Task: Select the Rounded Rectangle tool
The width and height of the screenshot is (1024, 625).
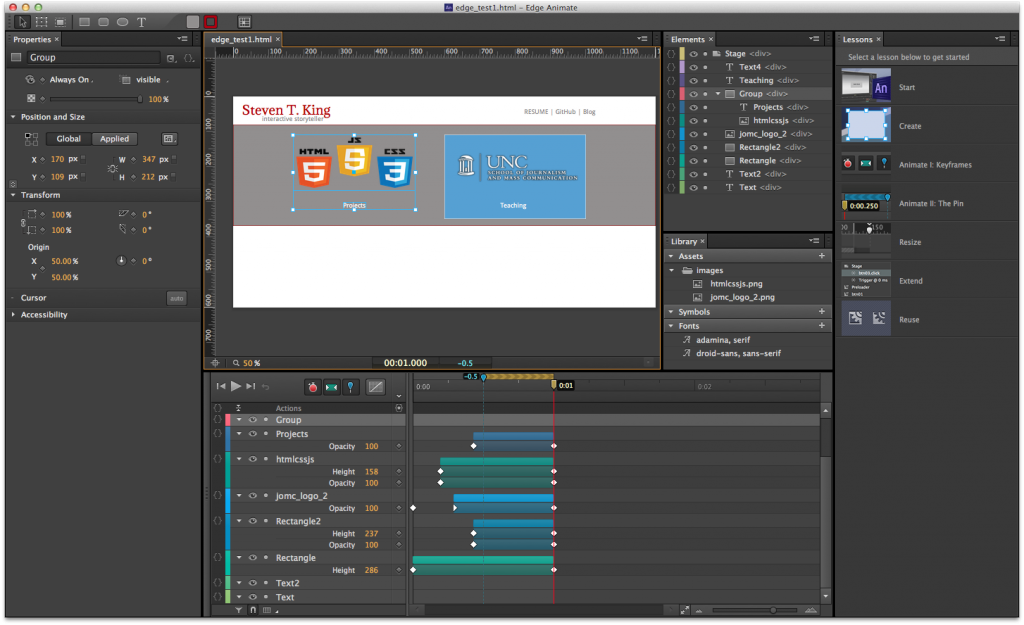Action: pos(103,22)
